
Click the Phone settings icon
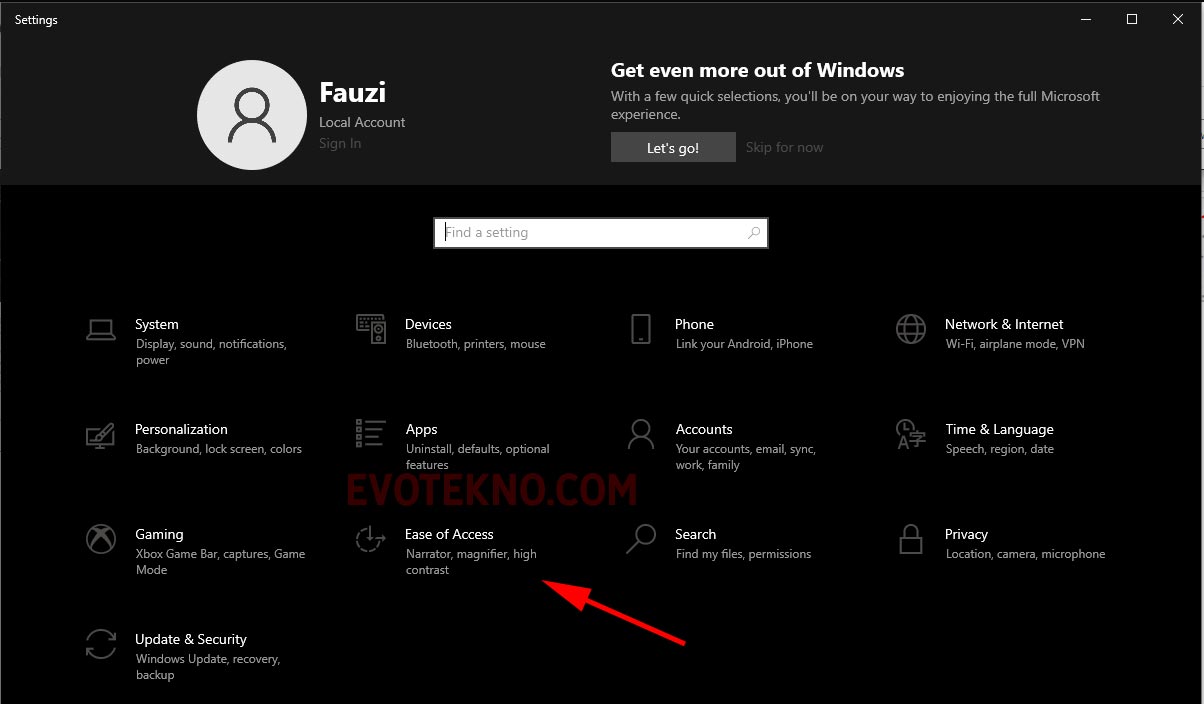[x=641, y=329]
